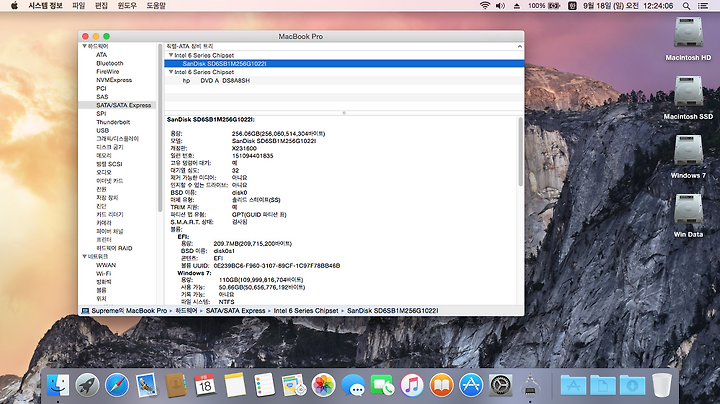Open 시스템 정보 application menu
Image resolution: width=720 pixels, height=404 pixels.
pyautogui.click(x=45, y=6)
